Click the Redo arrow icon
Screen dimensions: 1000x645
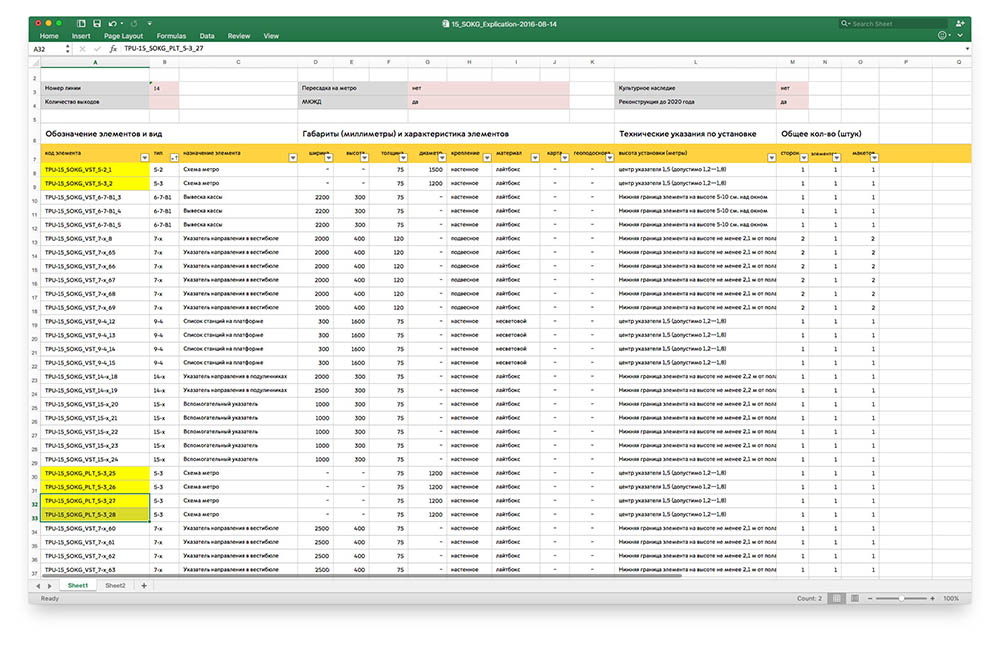pos(134,23)
